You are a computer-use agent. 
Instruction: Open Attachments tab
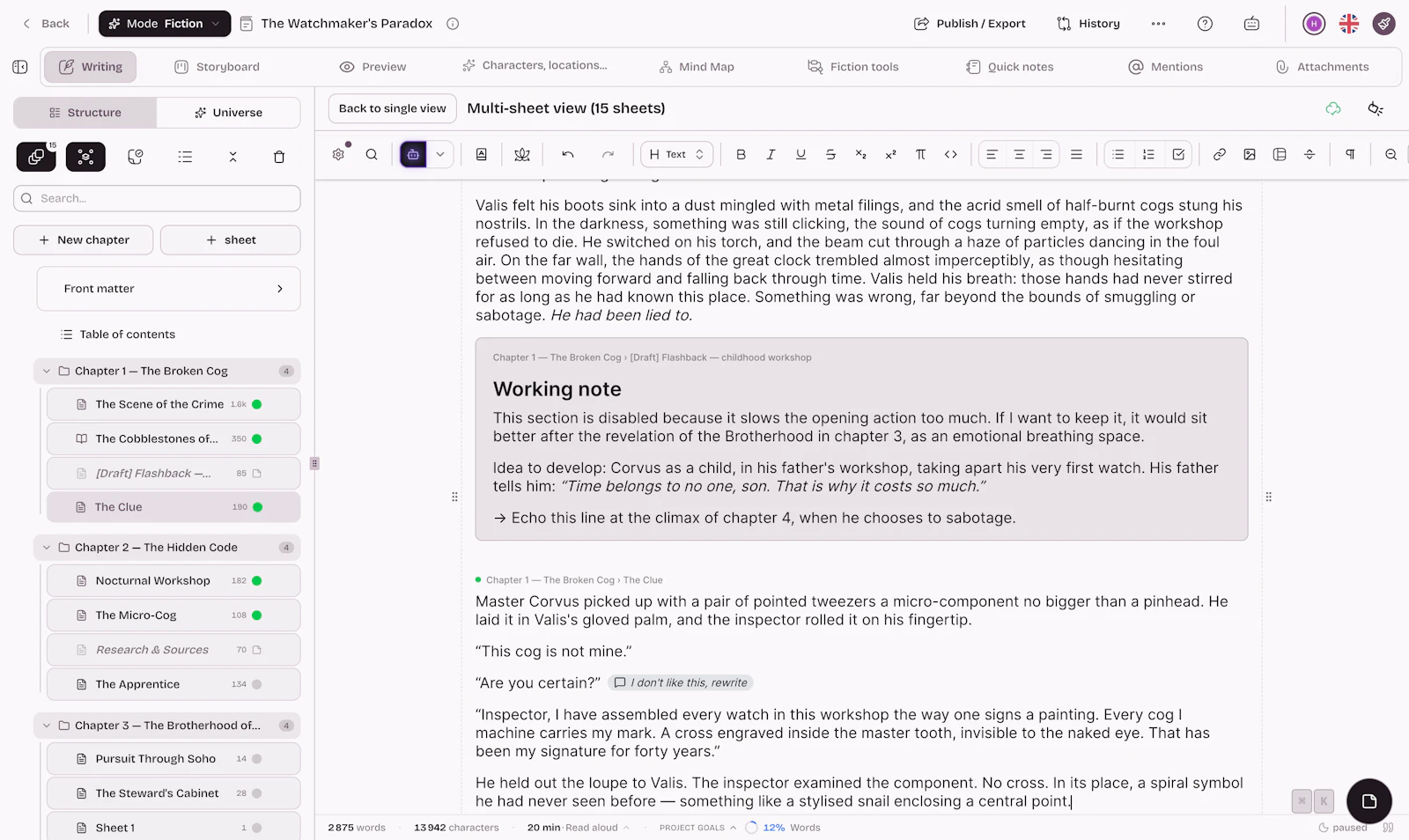click(1323, 67)
